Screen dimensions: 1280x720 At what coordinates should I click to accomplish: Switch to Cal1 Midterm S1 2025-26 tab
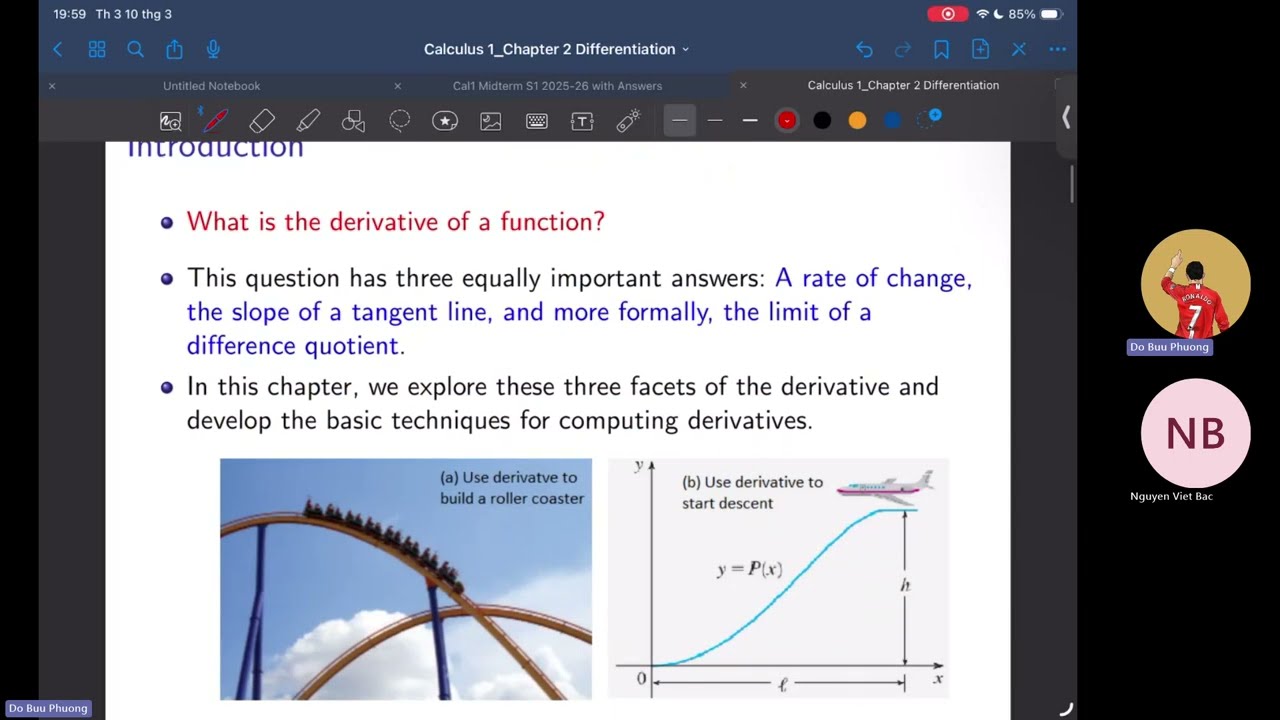coord(557,86)
